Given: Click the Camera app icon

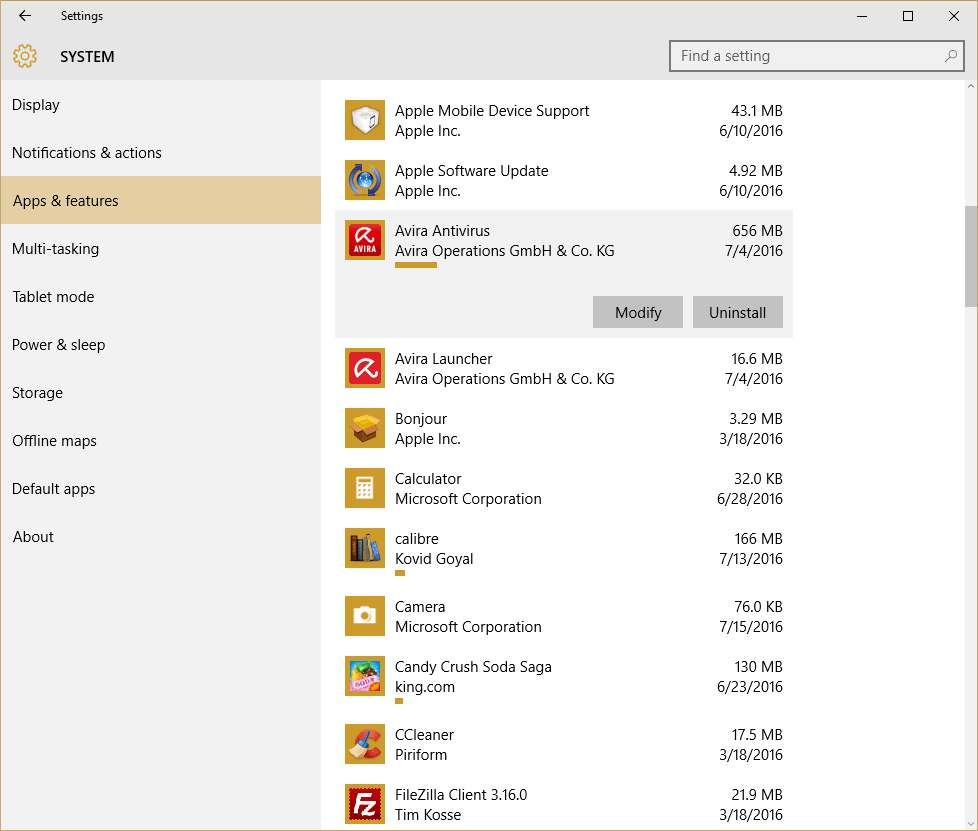Looking at the screenshot, I should click(365, 616).
